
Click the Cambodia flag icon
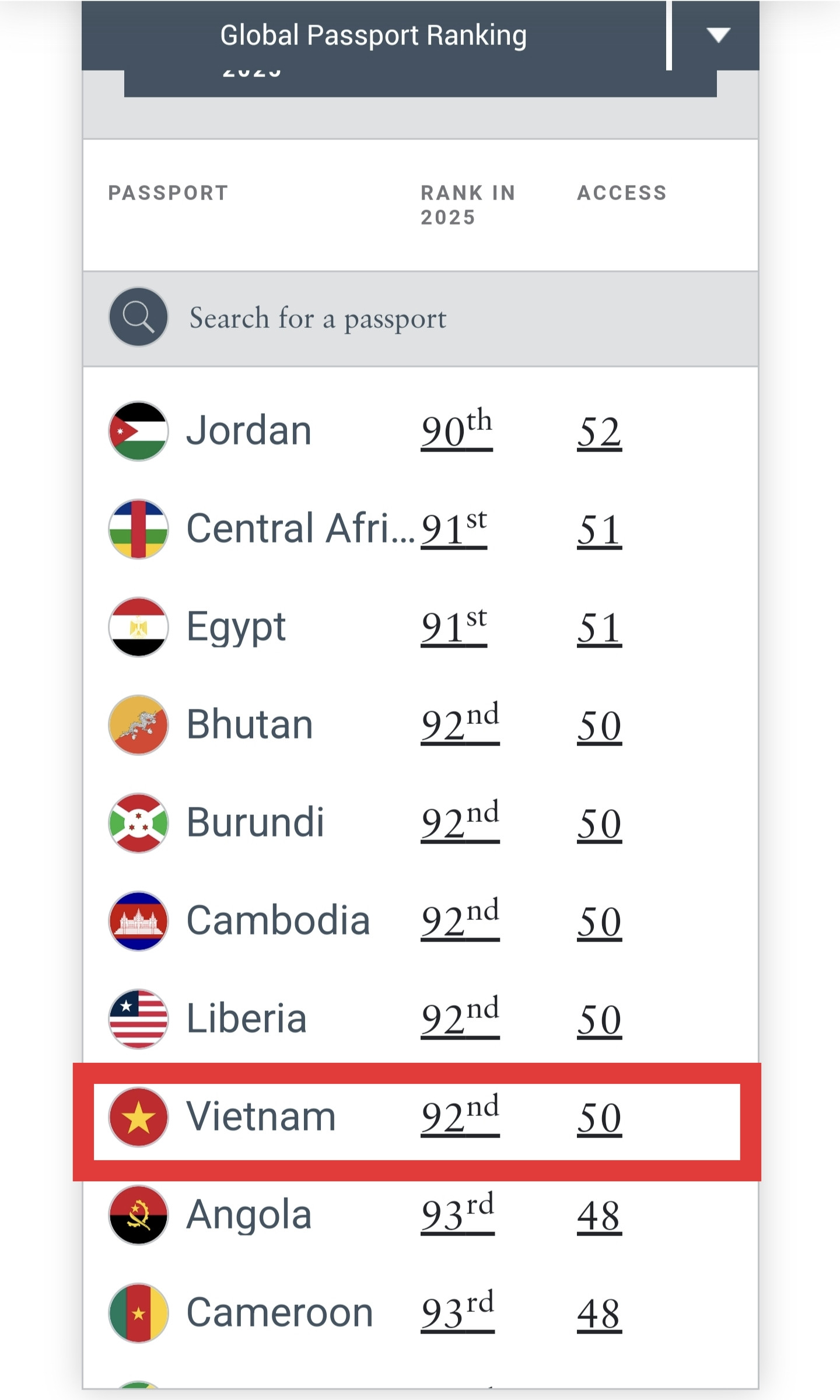[138, 921]
